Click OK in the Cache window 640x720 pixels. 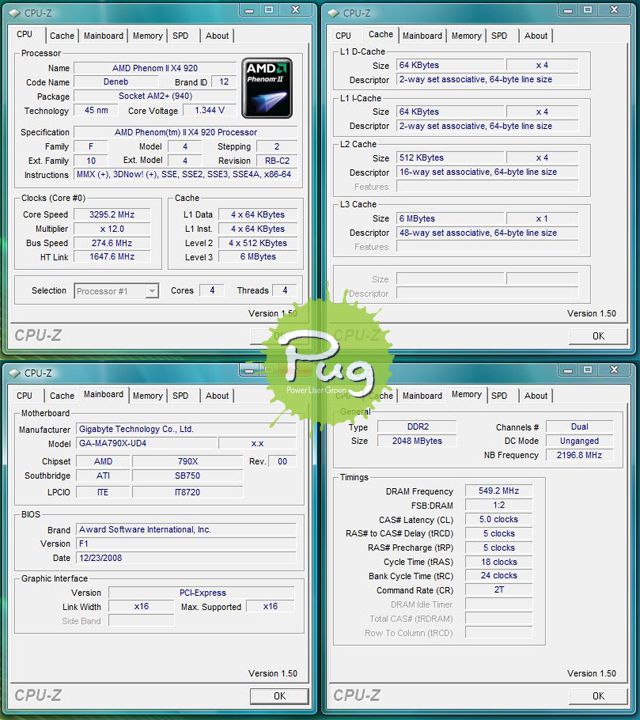click(598, 336)
